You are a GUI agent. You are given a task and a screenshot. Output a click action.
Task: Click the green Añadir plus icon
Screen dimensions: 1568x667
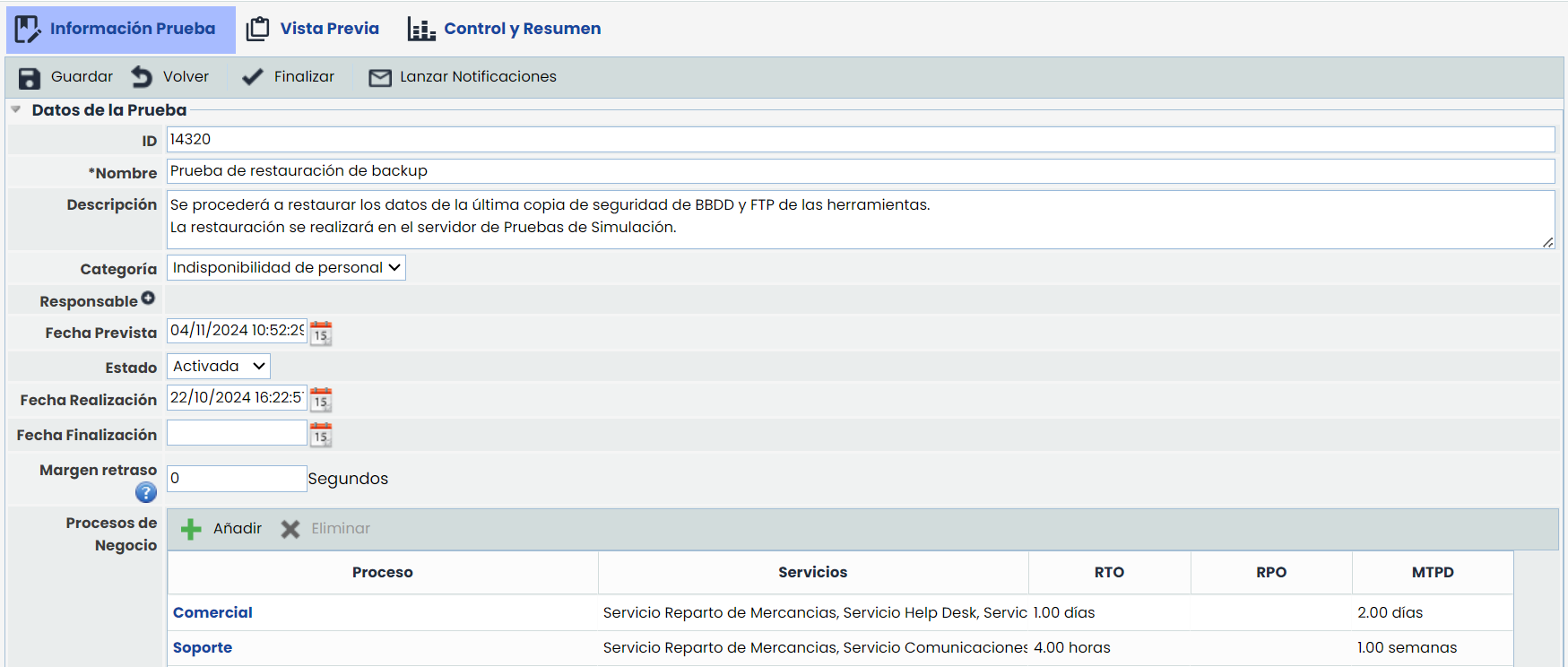tap(191, 529)
